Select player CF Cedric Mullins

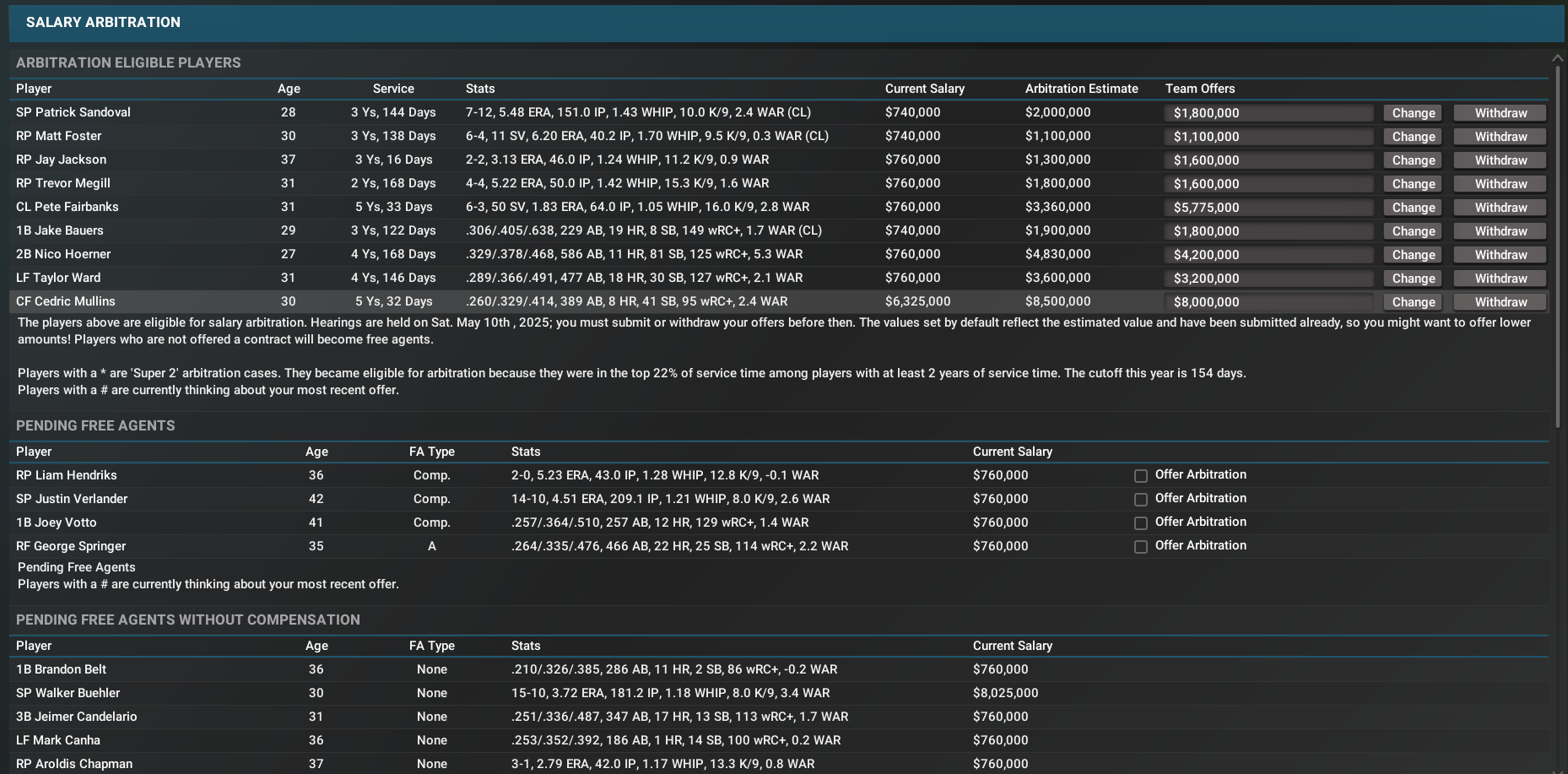[x=66, y=301]
